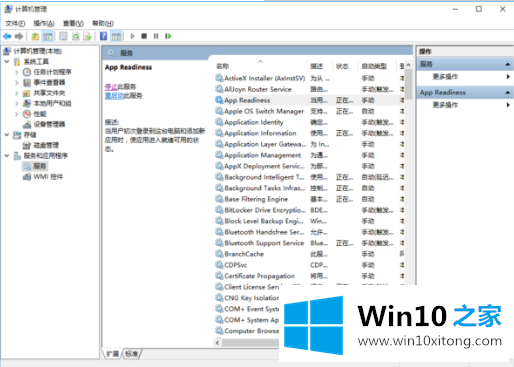514x367 pixels.
Task: Select 设备管理器 in the tree
Action: point(49,124)
